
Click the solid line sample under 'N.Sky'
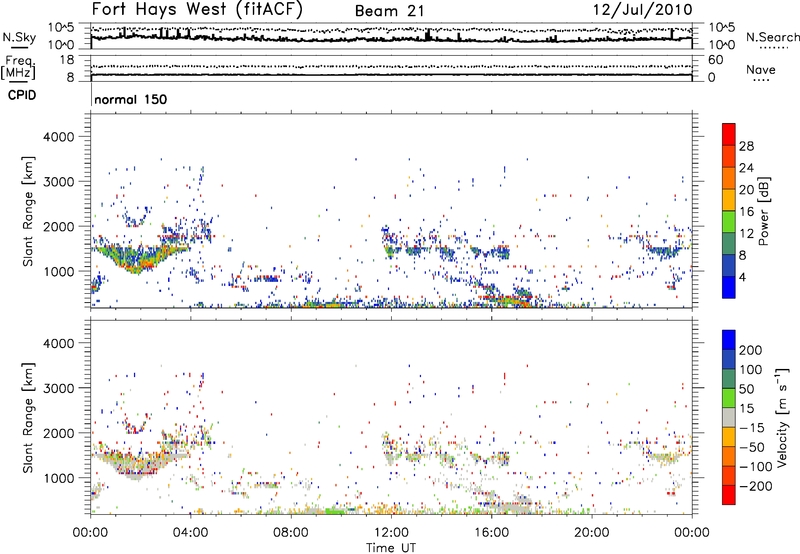[19, 47]
